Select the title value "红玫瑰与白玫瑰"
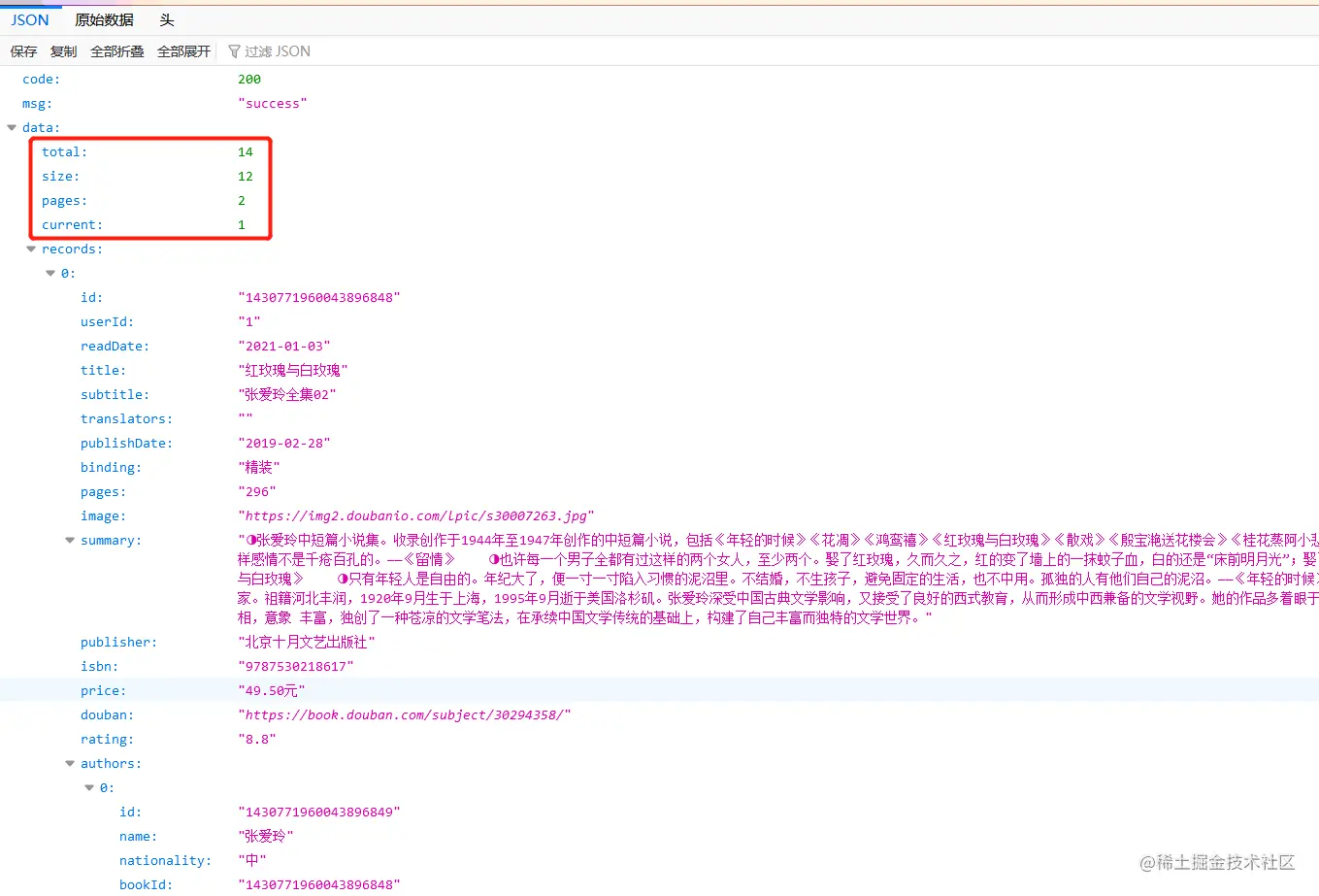 (x=293, y=371)
